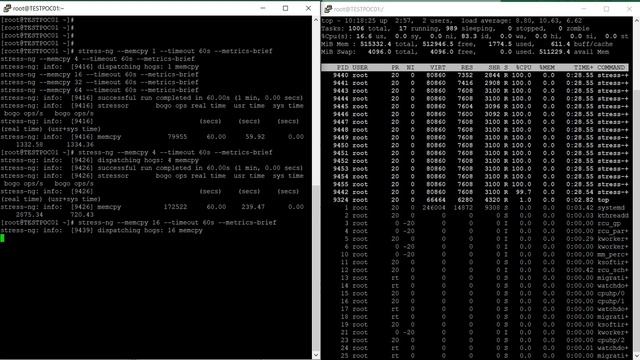Click the cpuhp/1 command name in top
This screenshot has height=360, width=640.
[611, 301]
